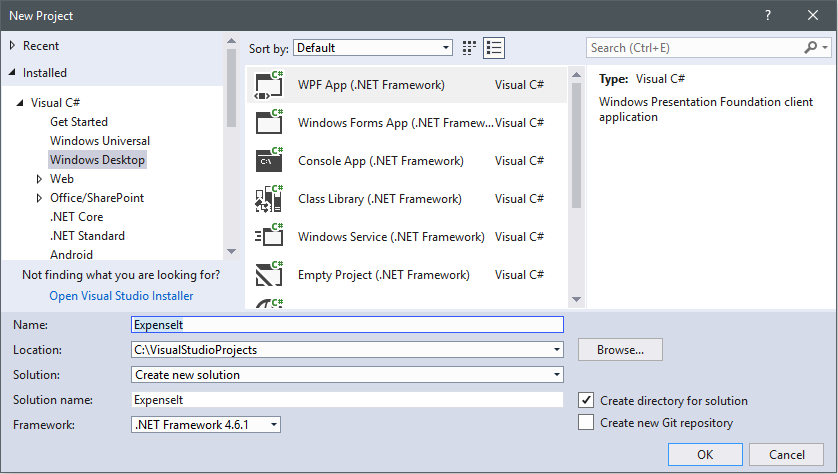The image size is (838, 474).
Task: Open the Location path dropdown
Action: click(x=557, y=349)
